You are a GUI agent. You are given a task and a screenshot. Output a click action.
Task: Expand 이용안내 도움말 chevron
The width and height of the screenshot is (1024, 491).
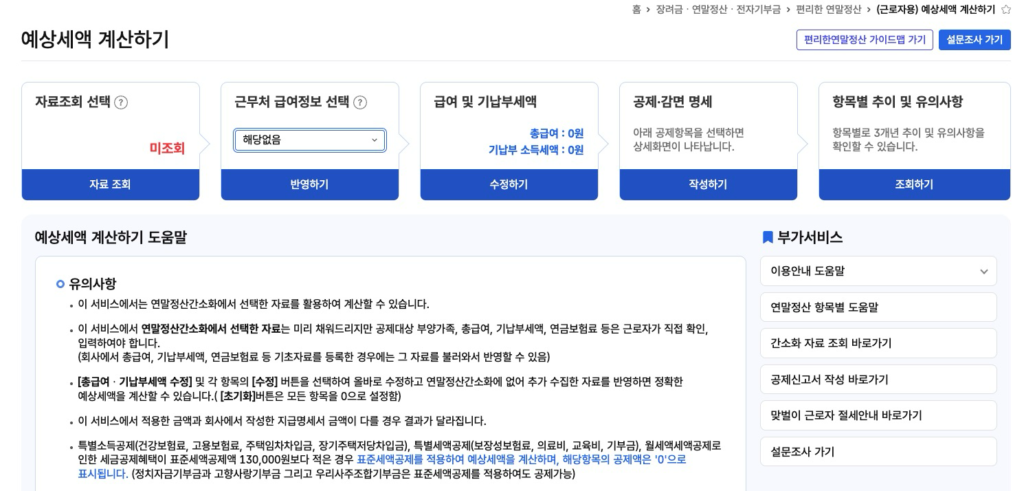pyautogui.click(x=984, y=272)
